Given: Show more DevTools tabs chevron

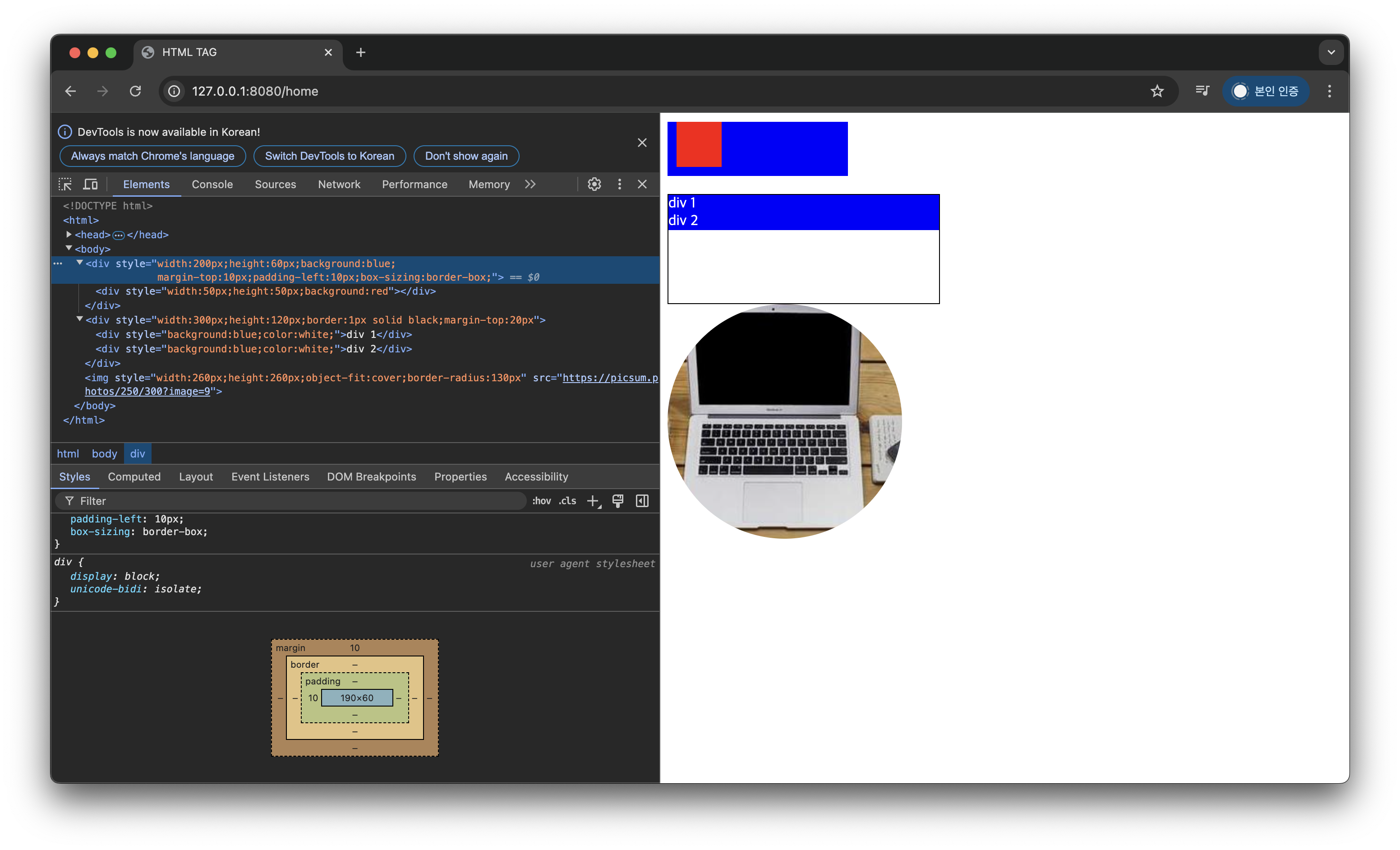Looking at the screenshot, I should [x=530, y=184].
